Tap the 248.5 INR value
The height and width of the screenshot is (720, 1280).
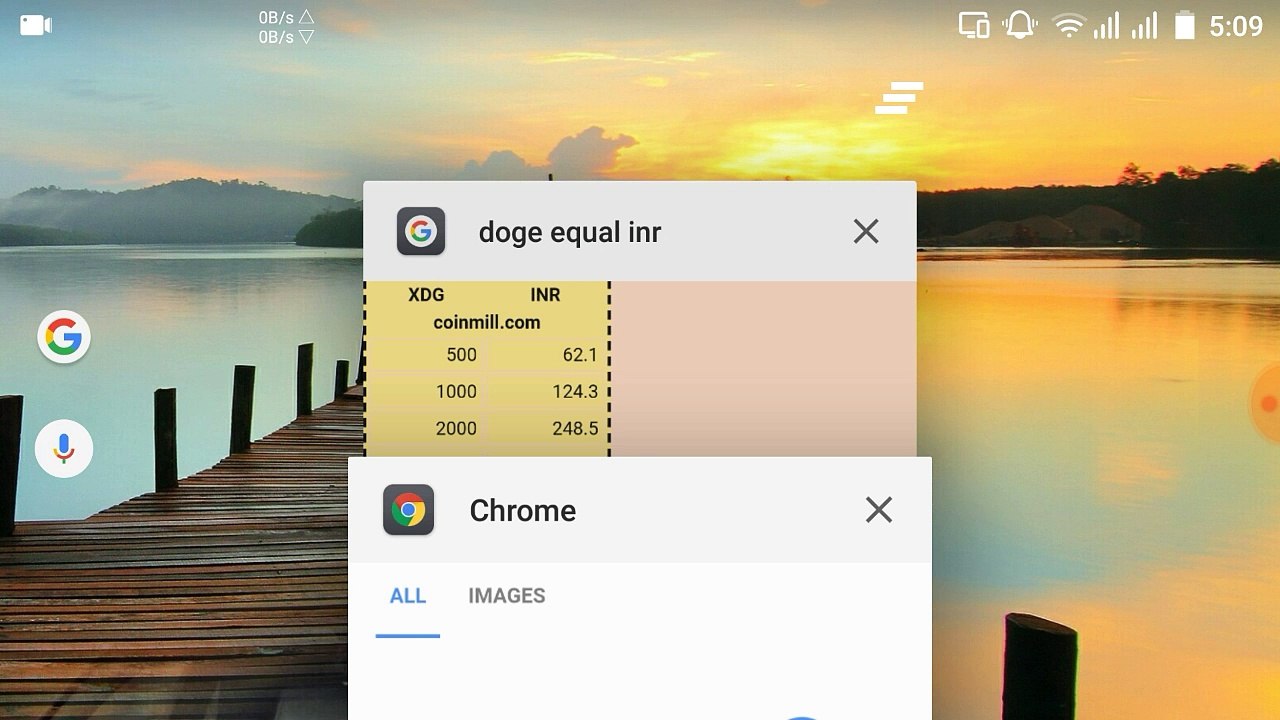(x=575, y=428)
